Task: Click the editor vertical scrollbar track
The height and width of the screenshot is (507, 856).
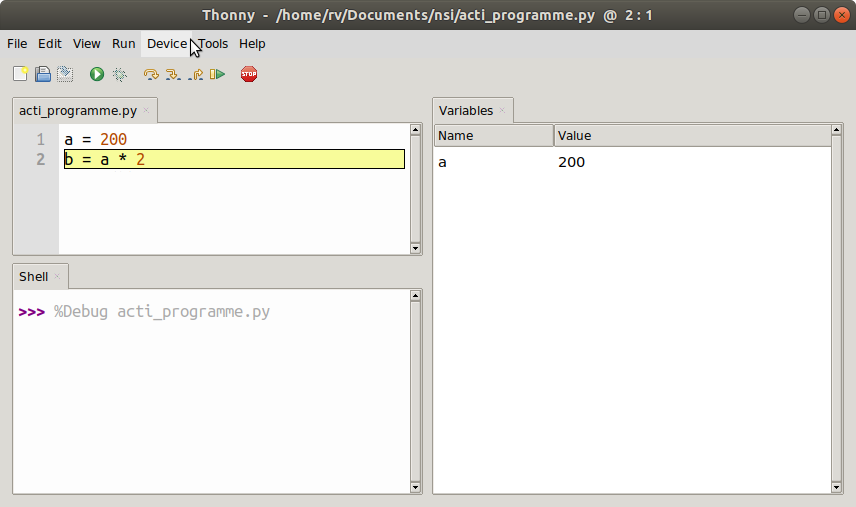Action: point(415,189)
